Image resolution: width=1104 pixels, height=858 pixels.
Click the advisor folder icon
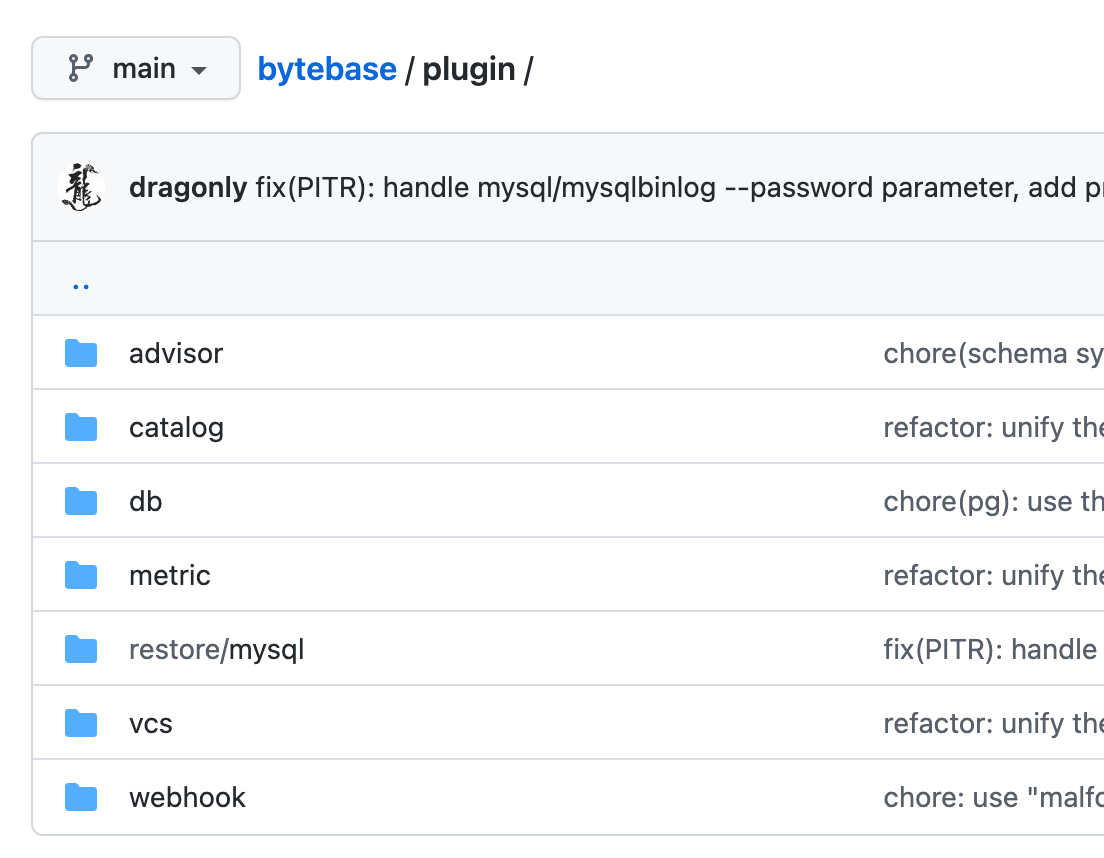(81, 353)
